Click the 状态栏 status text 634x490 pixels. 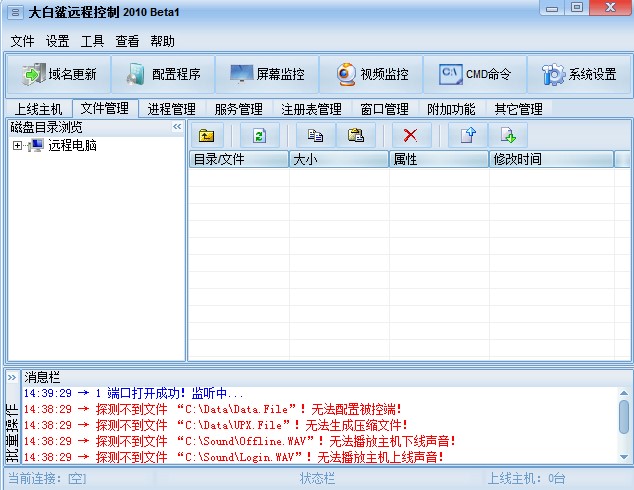click(317, 479)
